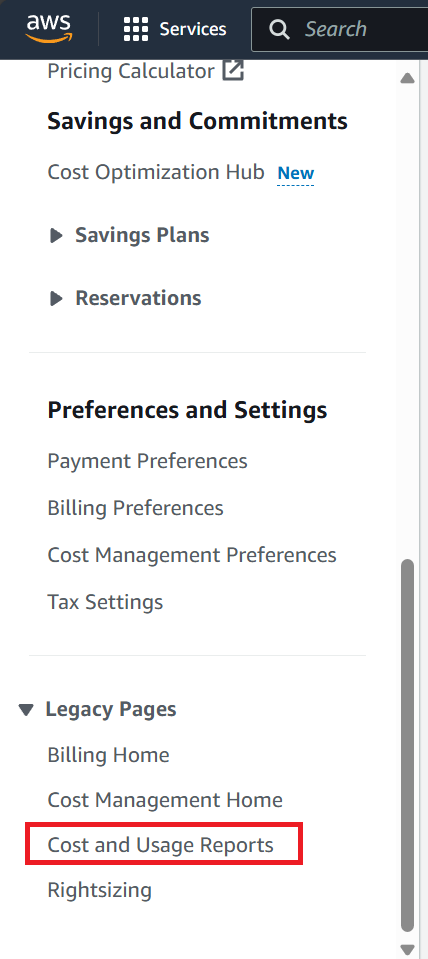This screenshot has height=959, width=428.
Task: Click the sidebar scroll up arrow
Action: click(407, 78)
